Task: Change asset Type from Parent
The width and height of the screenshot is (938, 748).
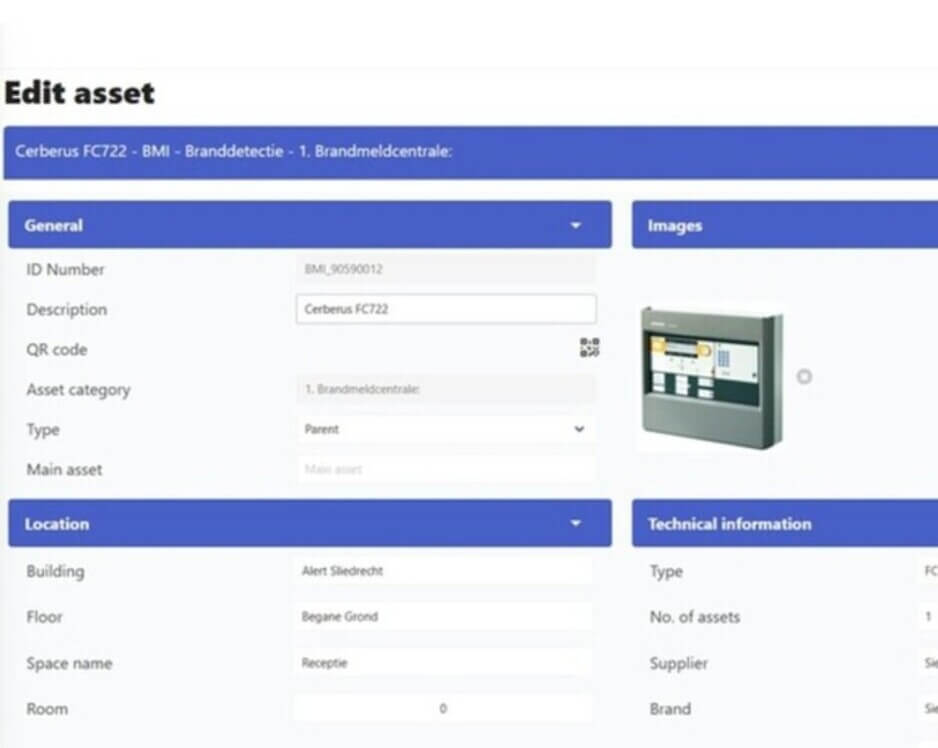Action: 445,428
